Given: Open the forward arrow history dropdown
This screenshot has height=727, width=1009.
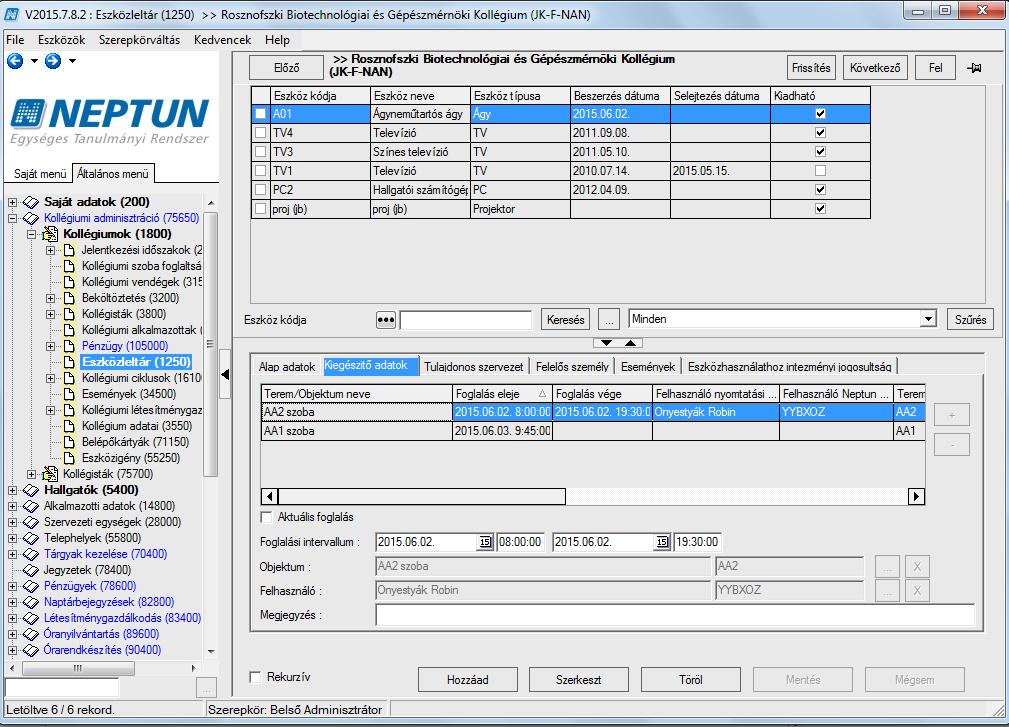Looking at the screenshot, I should point(72,61).
